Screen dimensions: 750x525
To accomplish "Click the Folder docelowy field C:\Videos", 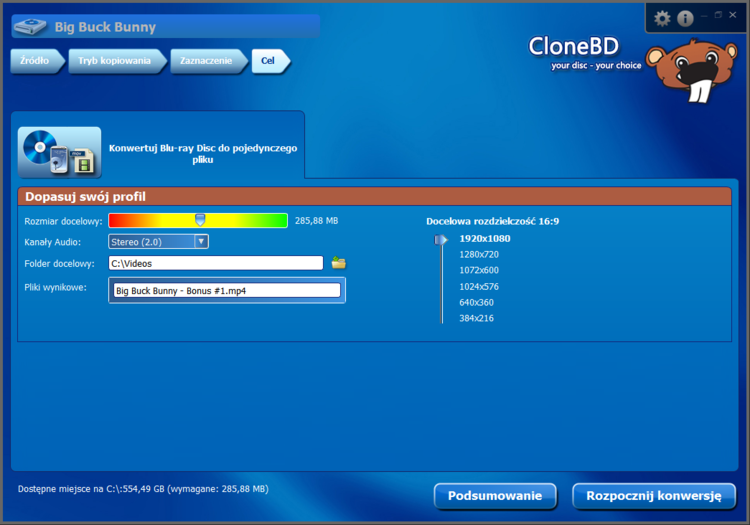I will point(216,263).
